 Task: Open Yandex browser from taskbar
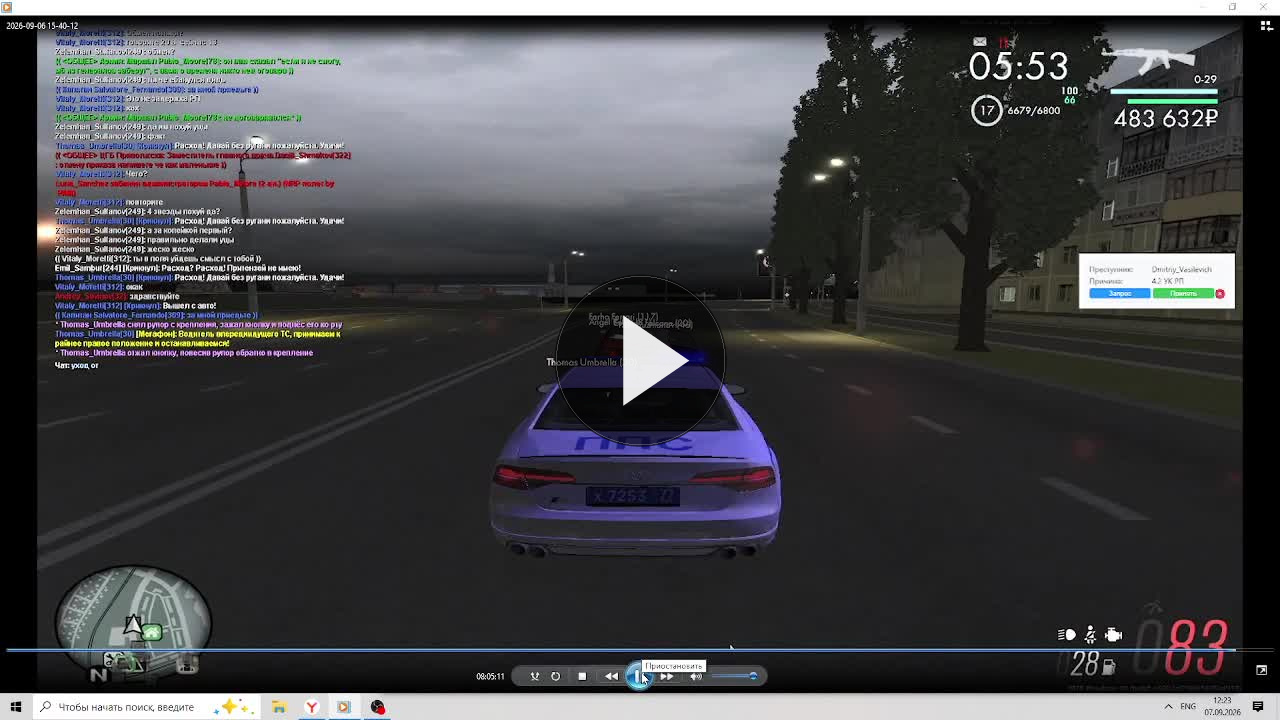[x=312, y=707]
